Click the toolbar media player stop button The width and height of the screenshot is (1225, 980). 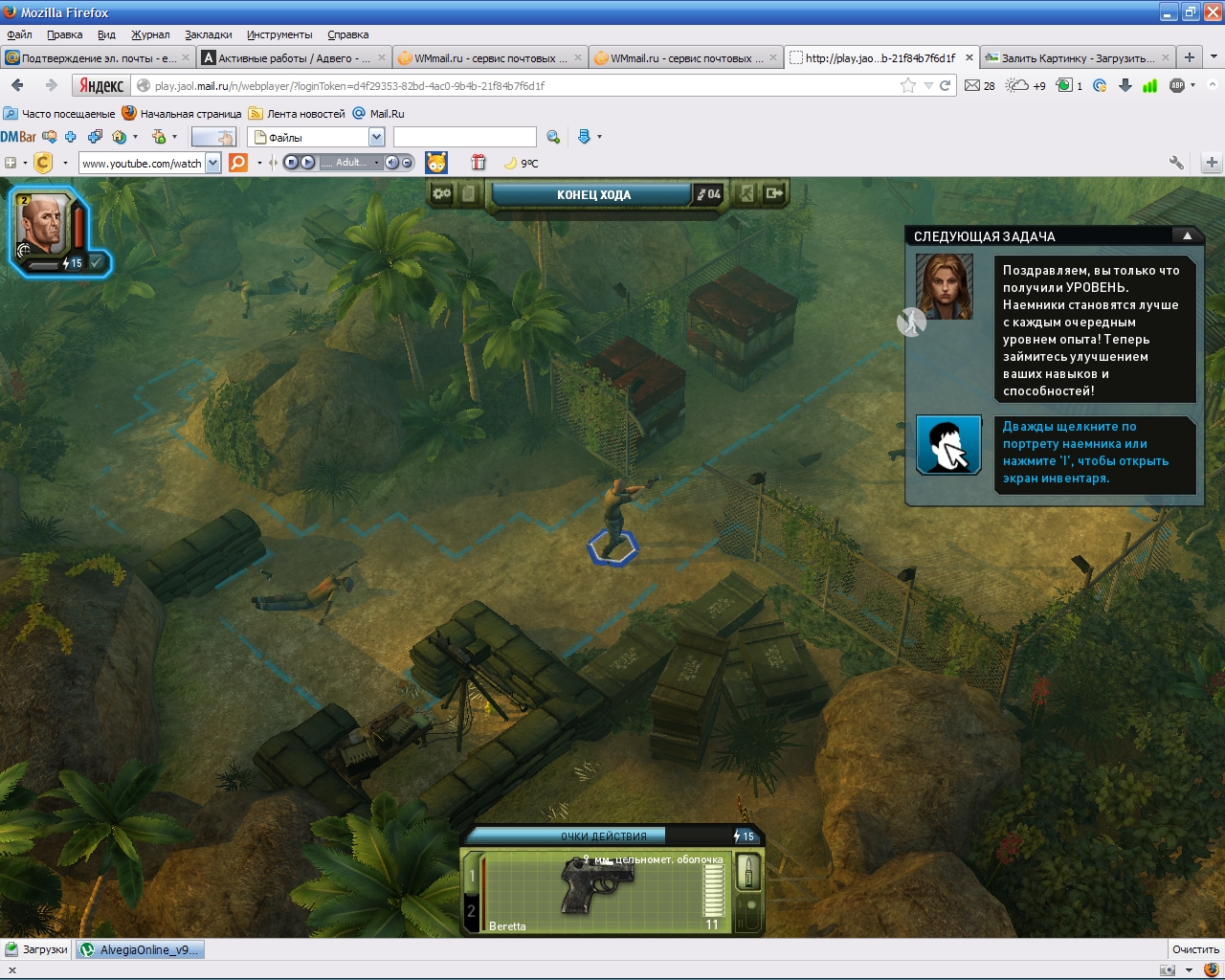coord(292,163)
